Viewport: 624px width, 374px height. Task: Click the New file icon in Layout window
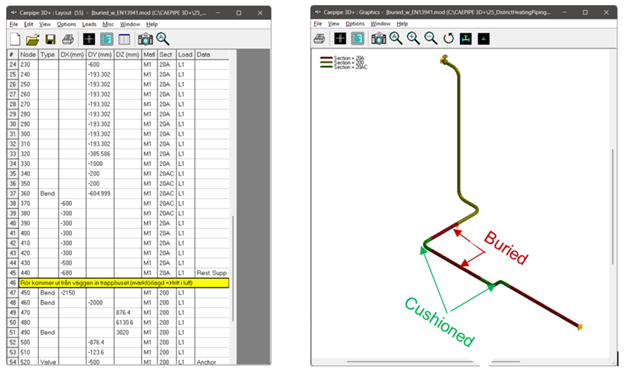[15, 39]
